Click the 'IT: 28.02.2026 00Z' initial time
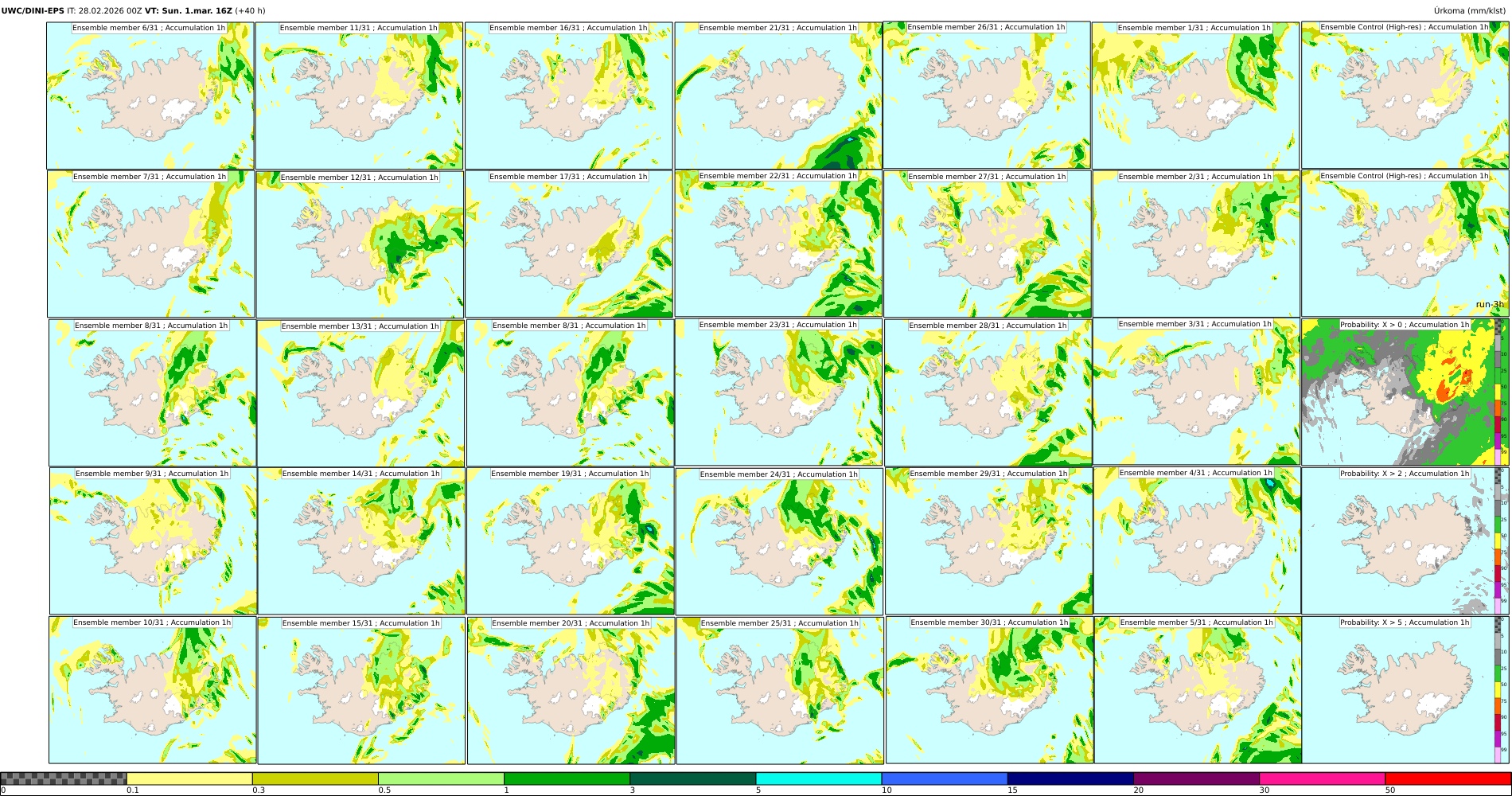Screen dimensions: 1512x796 coord(104,11)
